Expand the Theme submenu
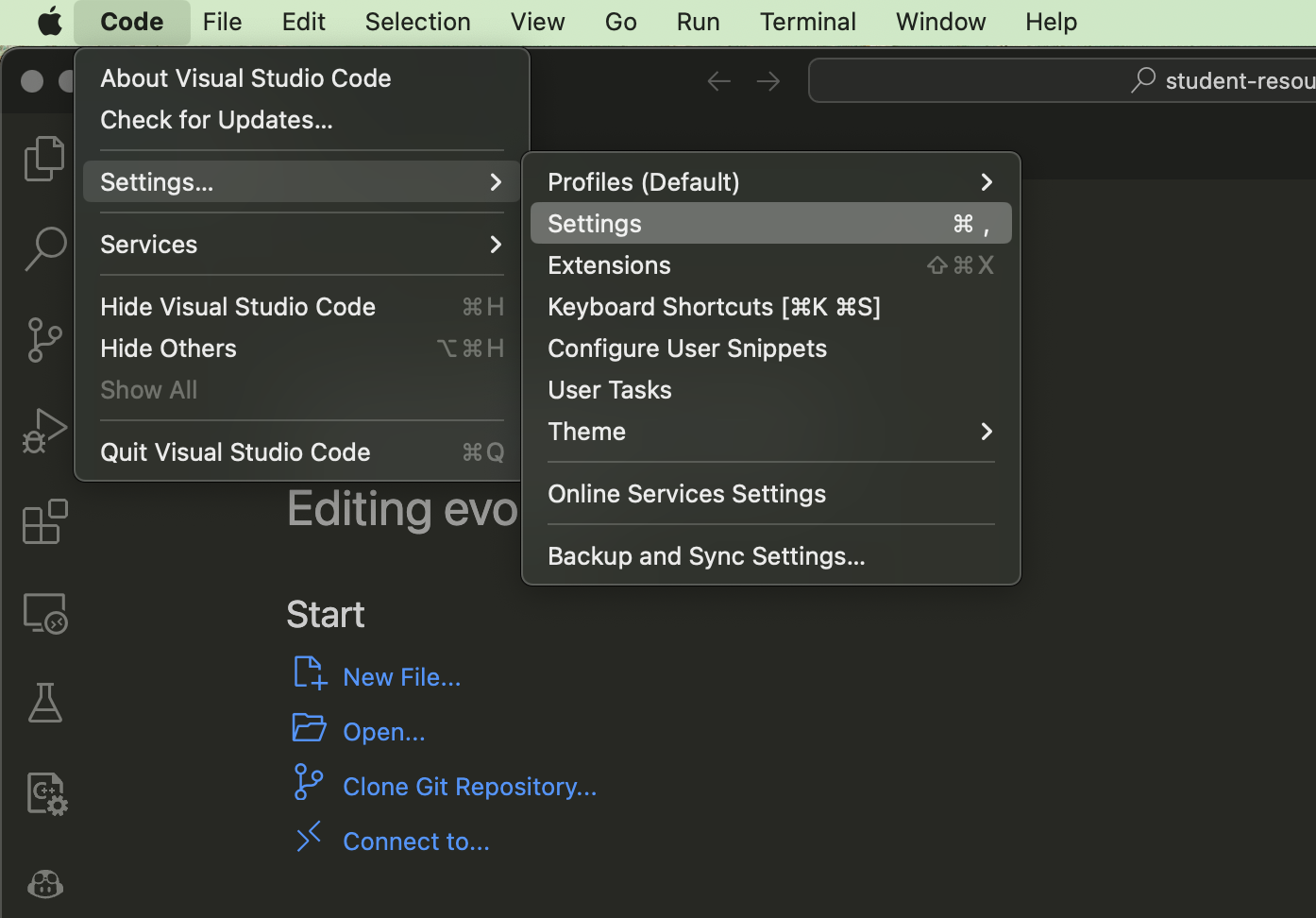Image resolution: width=1316 pixels, height=918 pixels. tap(586, 431)
